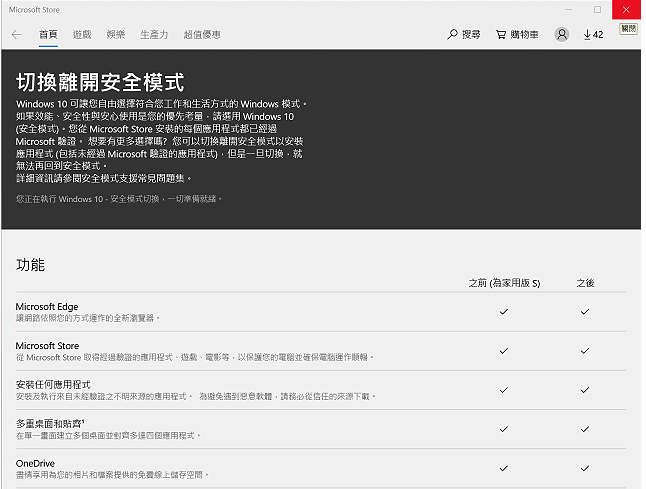Open the 超值優惠 tab
This screenshot has height=489, width=646.
pyautogui.click(x=202, y=35)
